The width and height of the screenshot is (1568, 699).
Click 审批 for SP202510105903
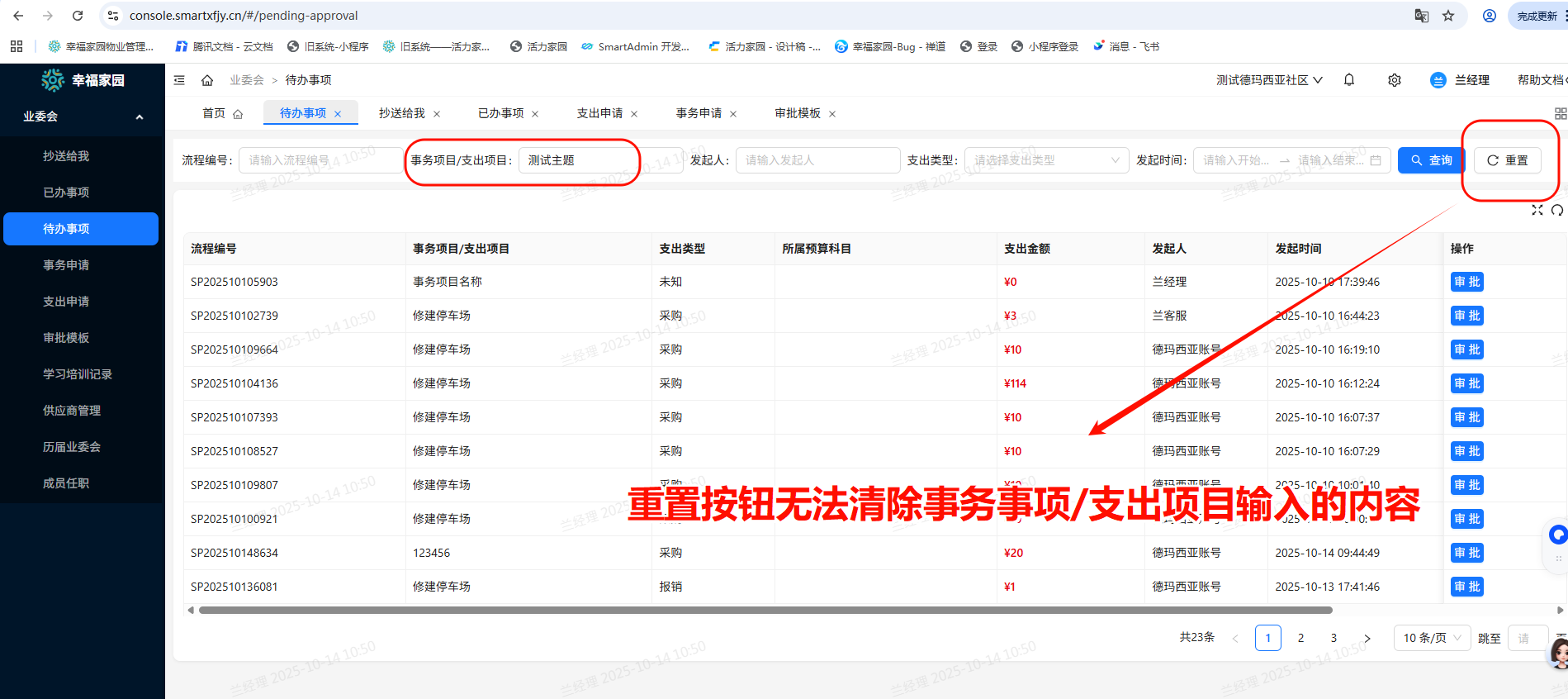pyautogui.click(x=1466, y=282)
